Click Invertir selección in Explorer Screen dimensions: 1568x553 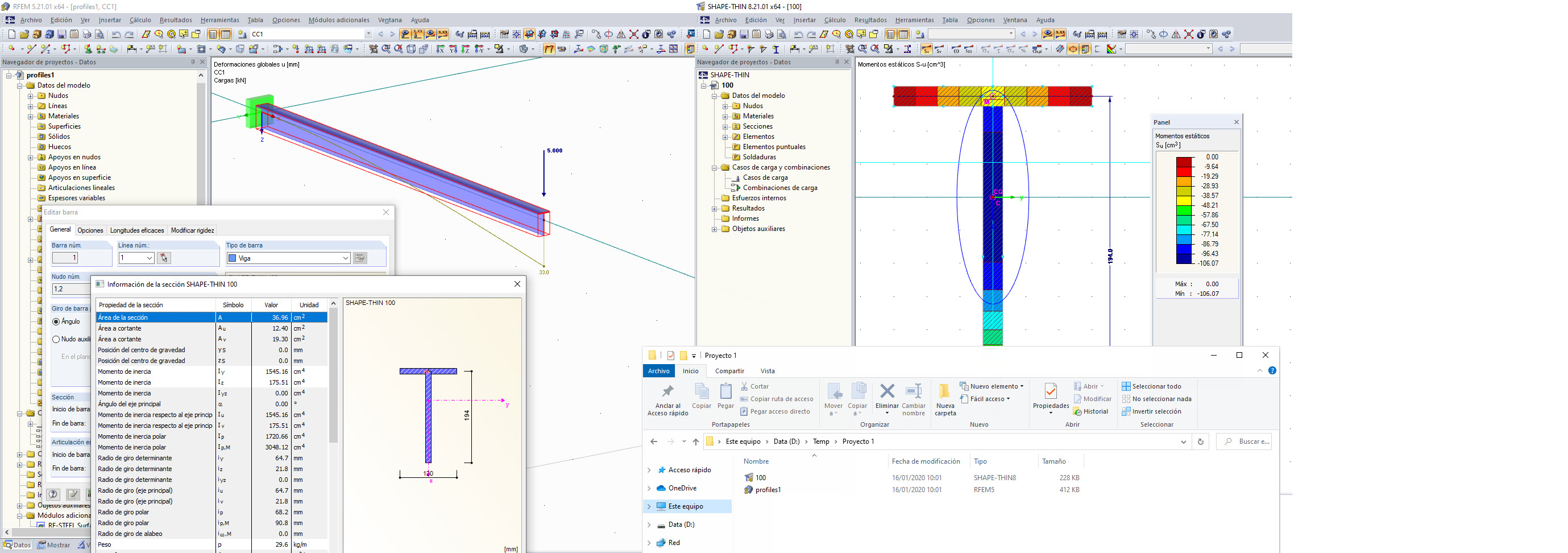[1151, 412]
